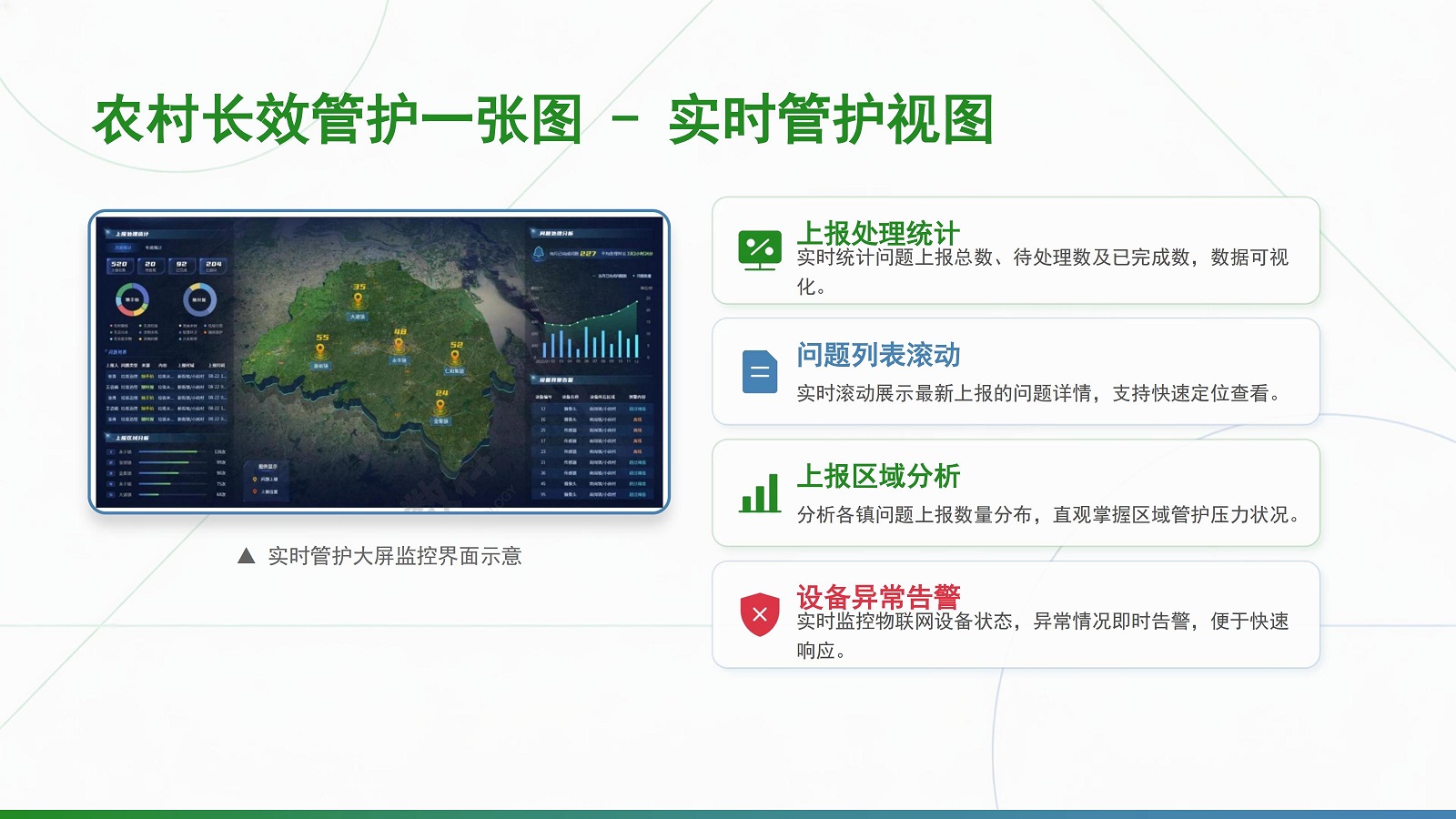The image size is (1456, 819).
Task: Click the bell icon beside 227
Action: click(539, 253)
